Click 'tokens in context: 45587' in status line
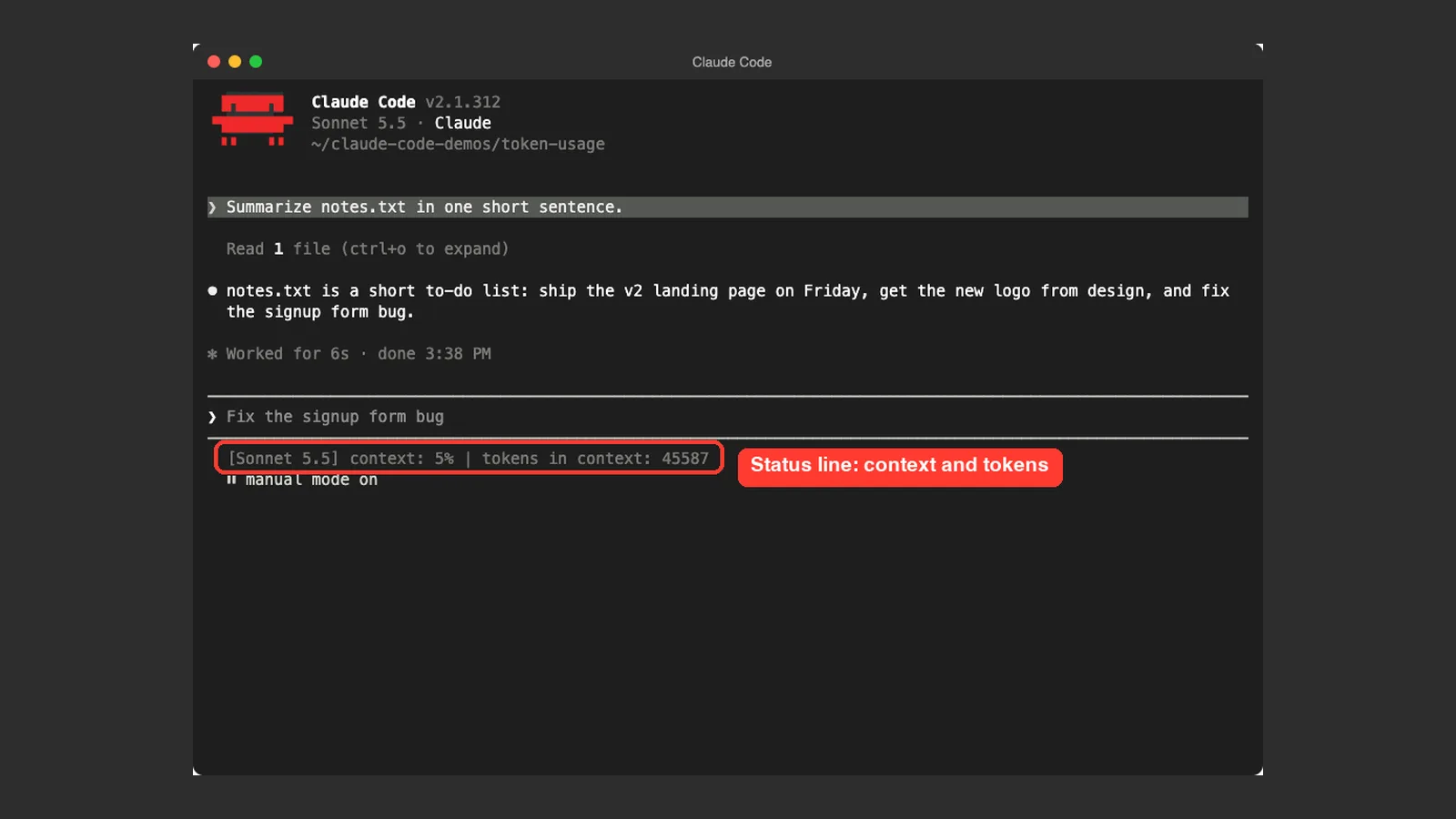The width and height of the screenshot is (1456, 819). click(595, 459)
